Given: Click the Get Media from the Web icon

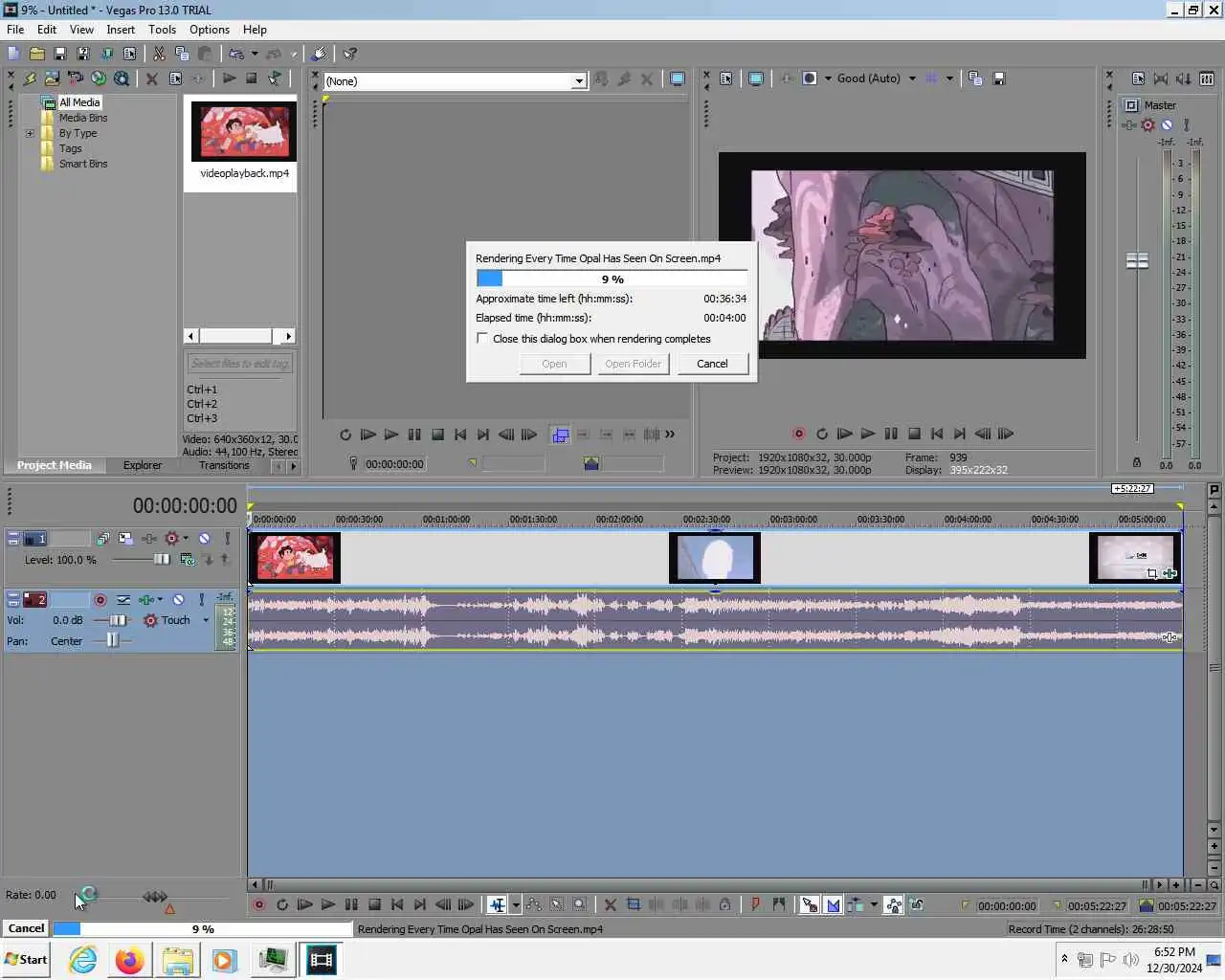Looking at the screenshot, I should click(x=98, y=78).
